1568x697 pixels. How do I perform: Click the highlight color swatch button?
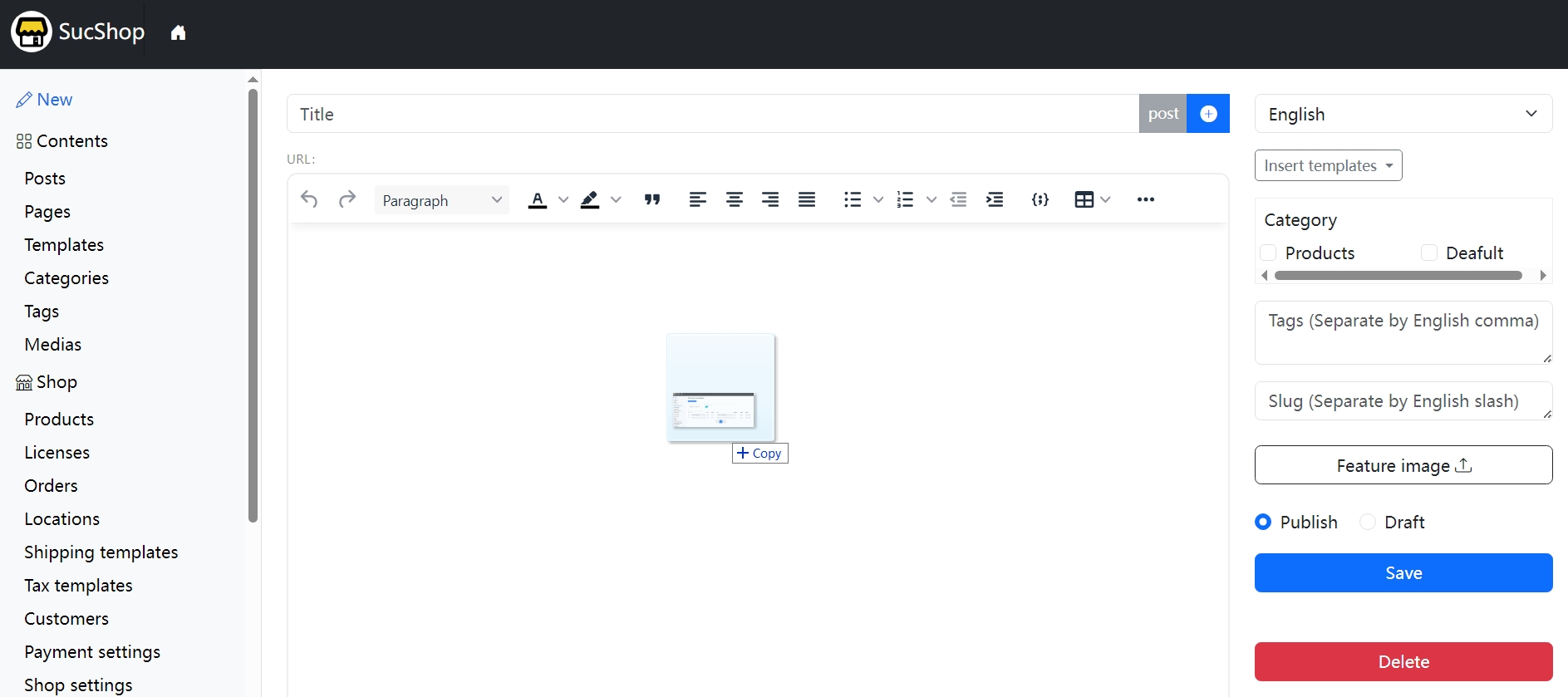(590, 199)
